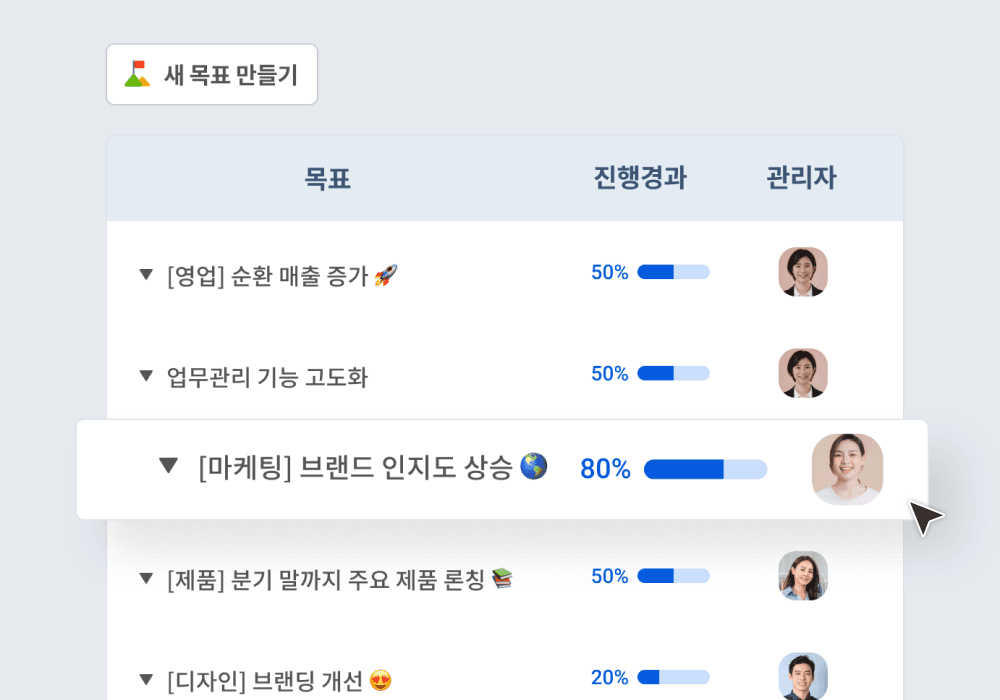Viewport: 1000px width, 700px height.
Task: Expand the [제품] 분기 말까지 주요 제품 론칭 row
Action: pyautogui.click(x=146, y=578)
